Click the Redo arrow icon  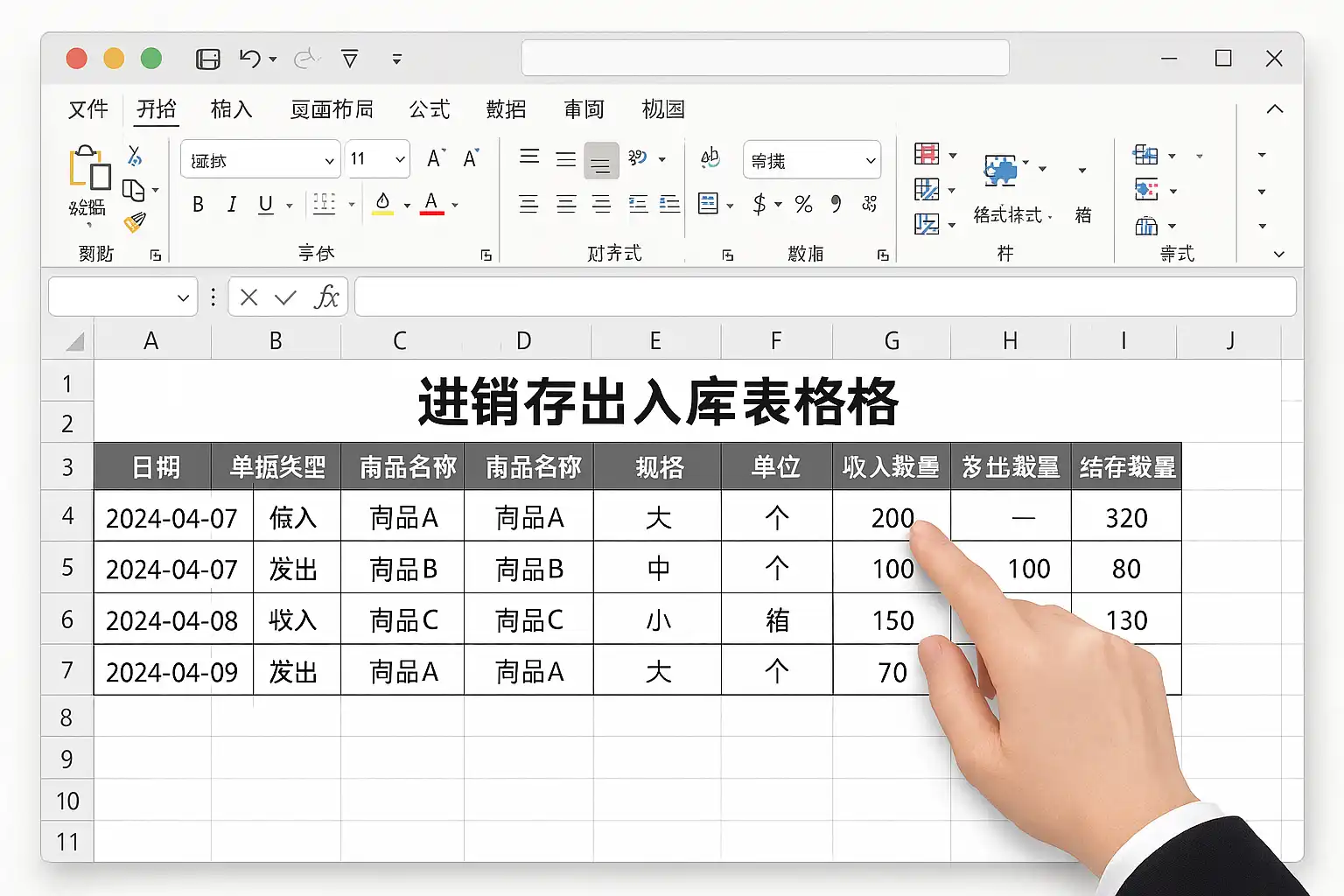[x=305, y=59]
